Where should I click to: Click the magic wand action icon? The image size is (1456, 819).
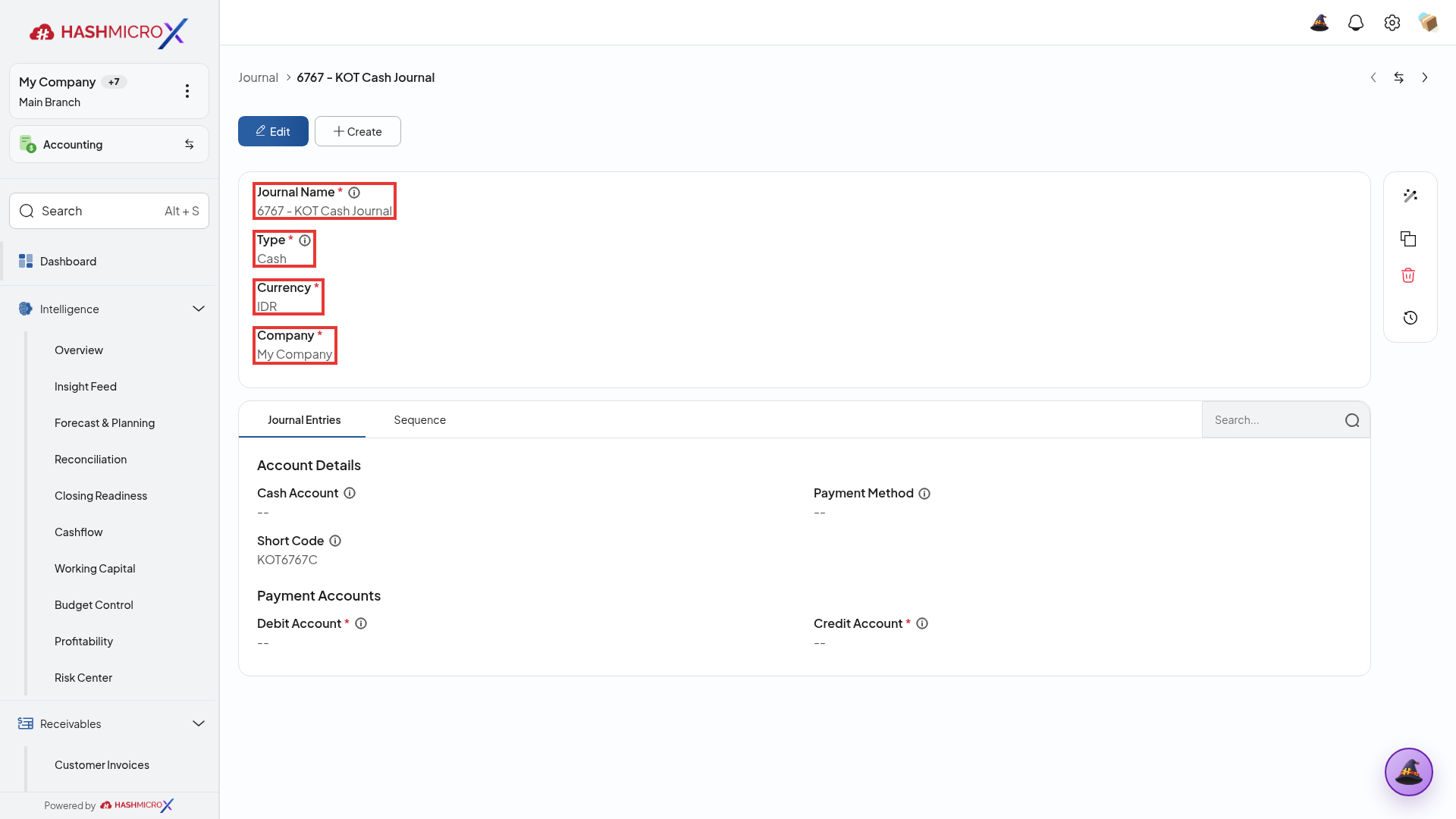tap(1410, 196)
